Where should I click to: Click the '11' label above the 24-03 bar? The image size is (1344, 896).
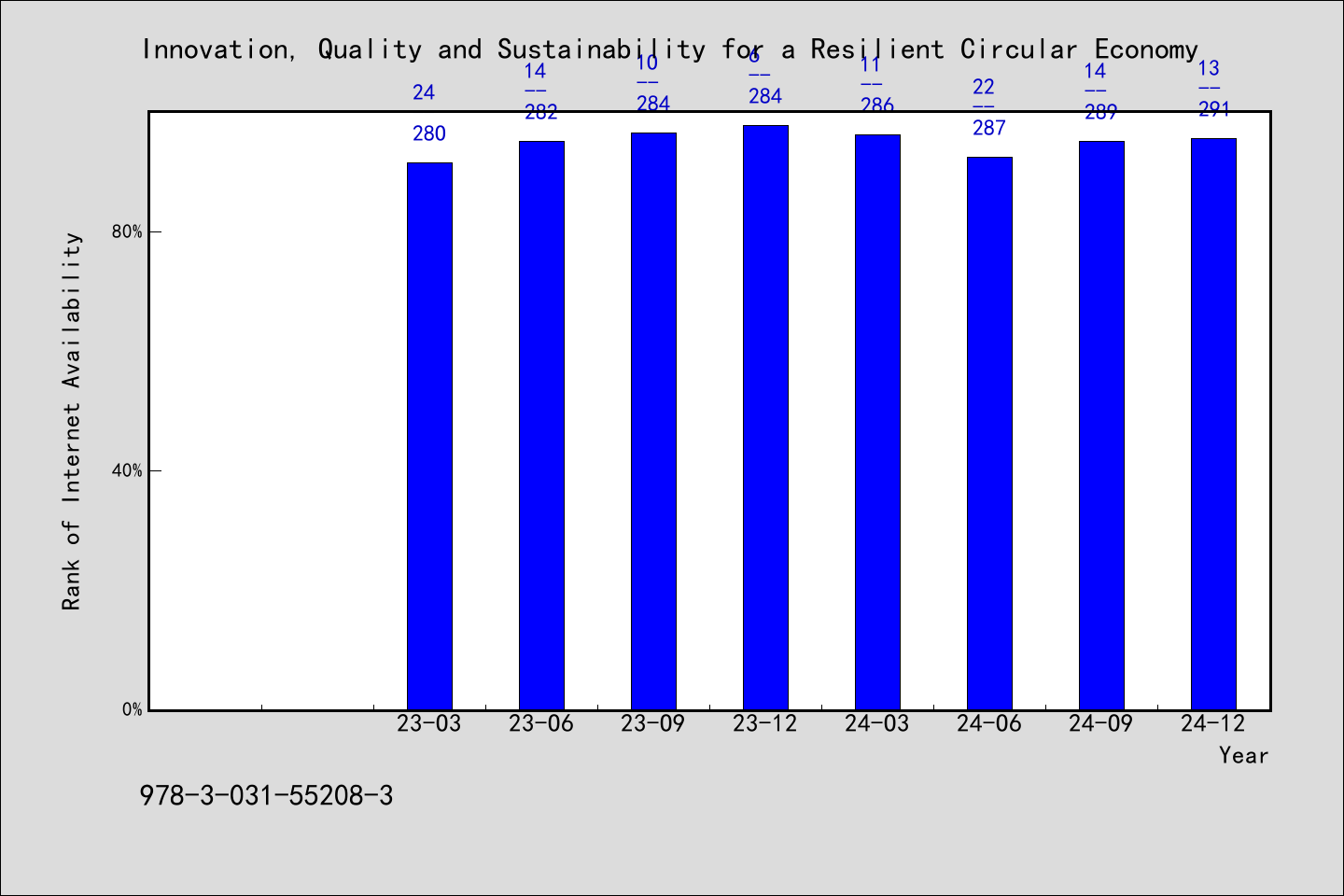coord(871,64)
